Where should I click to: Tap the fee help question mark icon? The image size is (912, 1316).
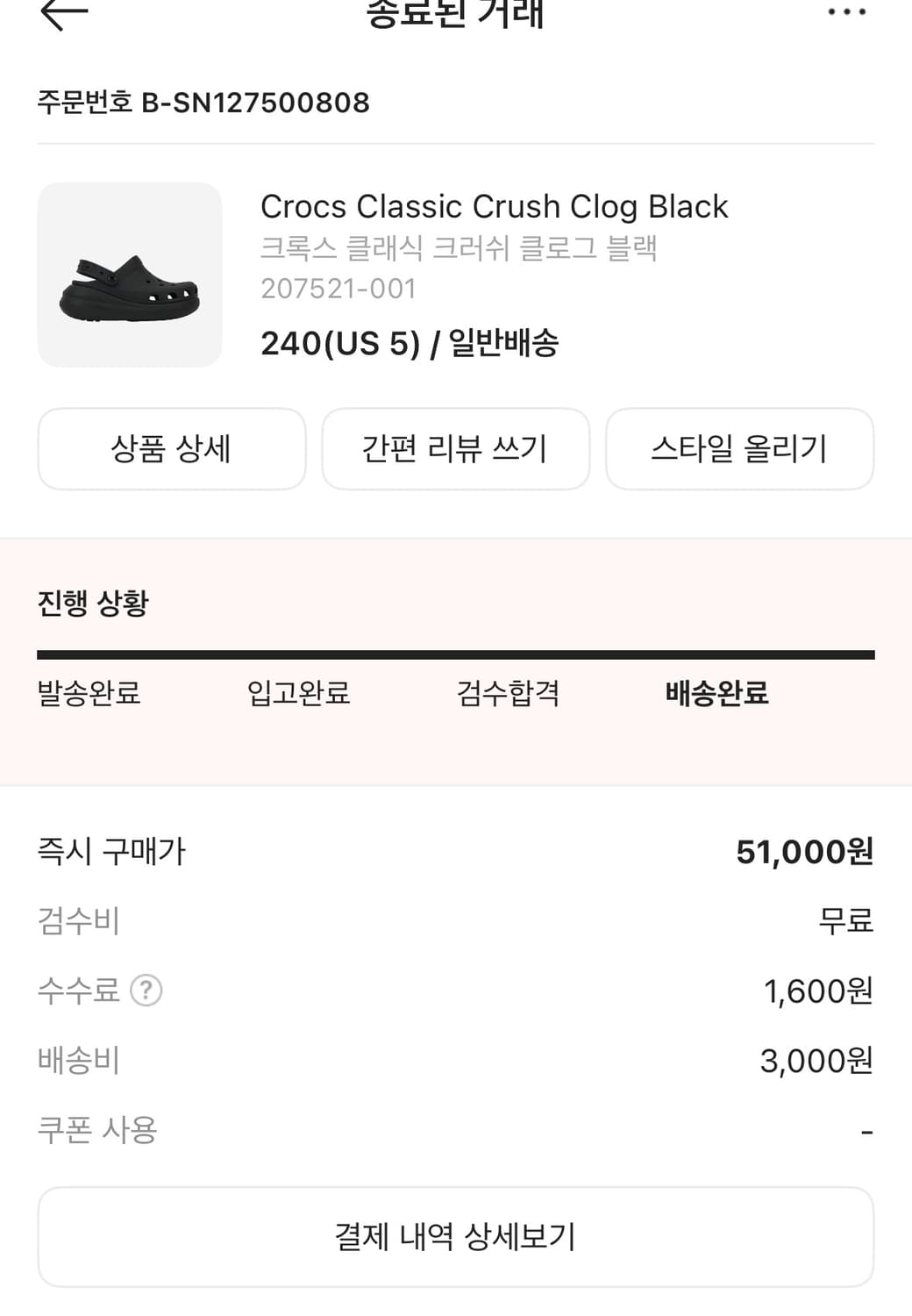coord(146,991)
